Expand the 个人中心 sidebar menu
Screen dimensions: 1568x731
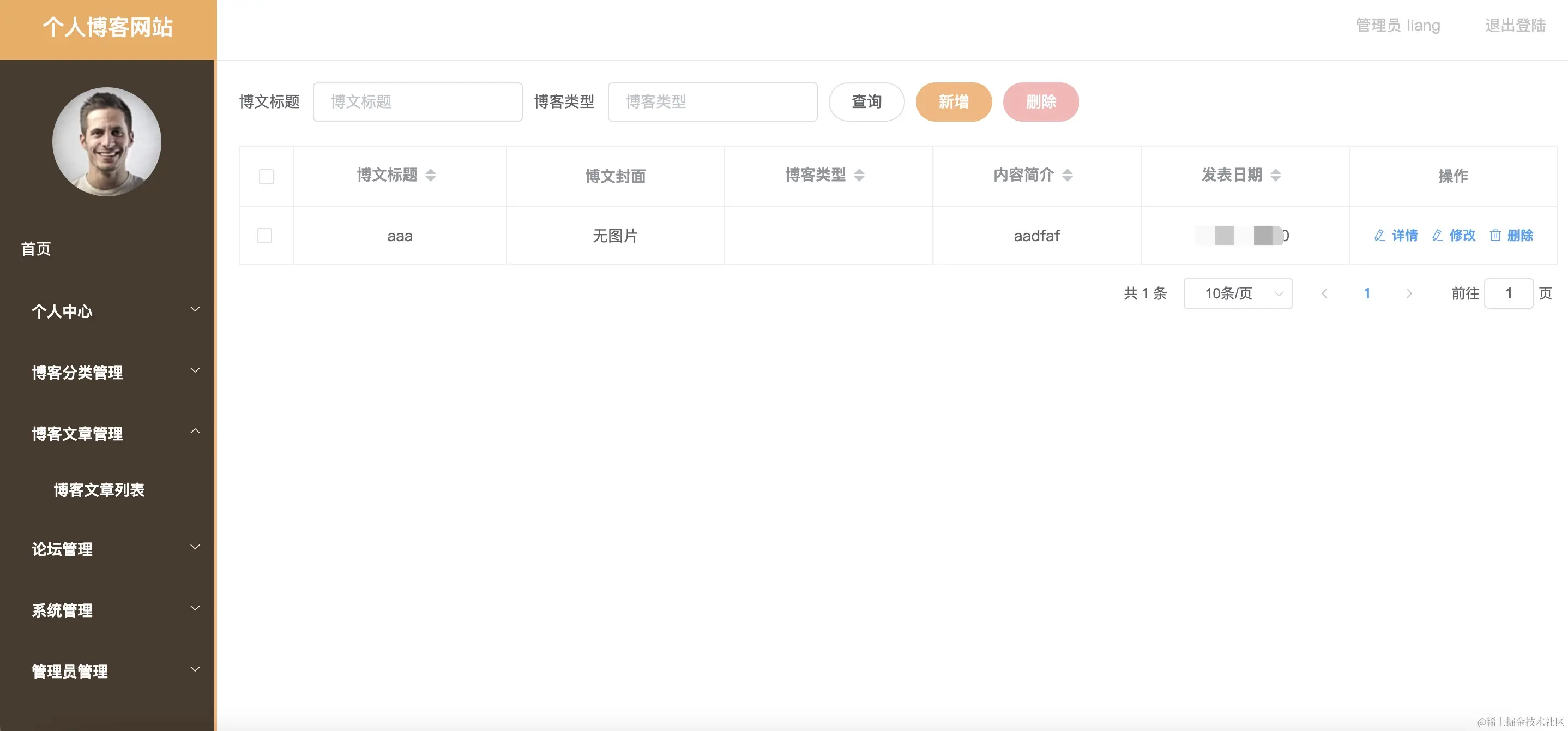point(62,311)
